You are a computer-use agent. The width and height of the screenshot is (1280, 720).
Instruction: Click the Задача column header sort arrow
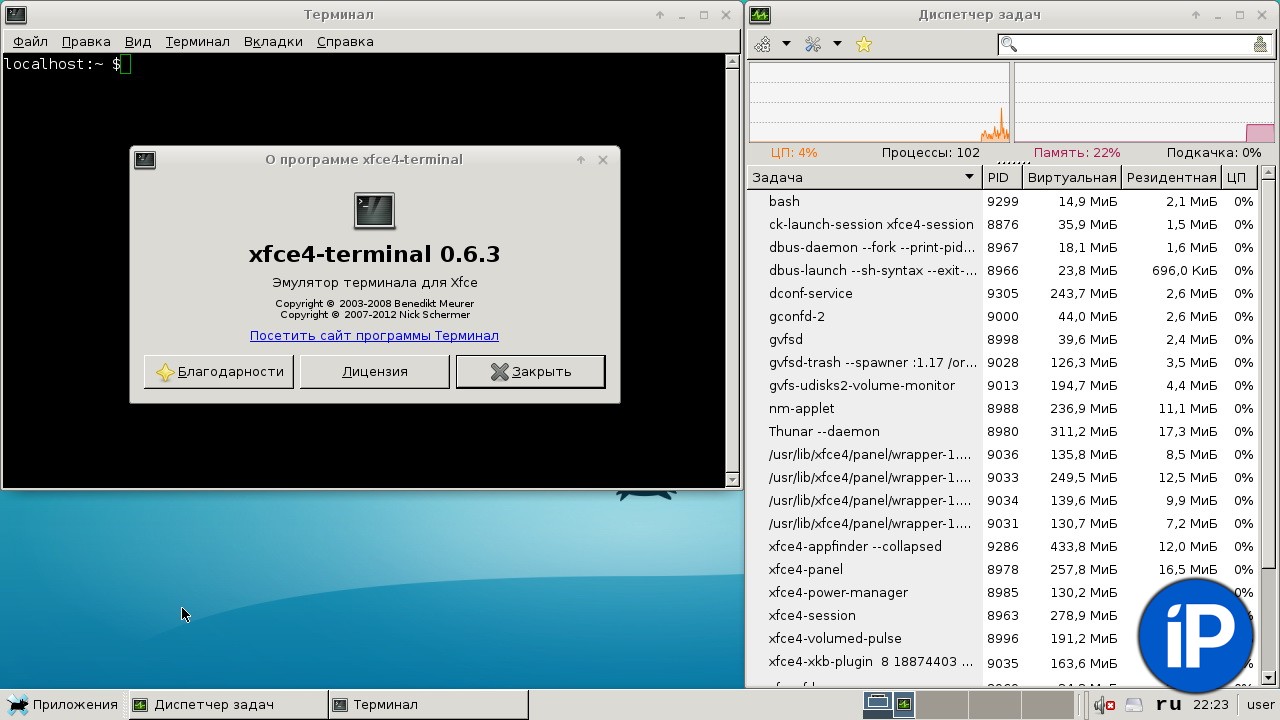(968, 177)
